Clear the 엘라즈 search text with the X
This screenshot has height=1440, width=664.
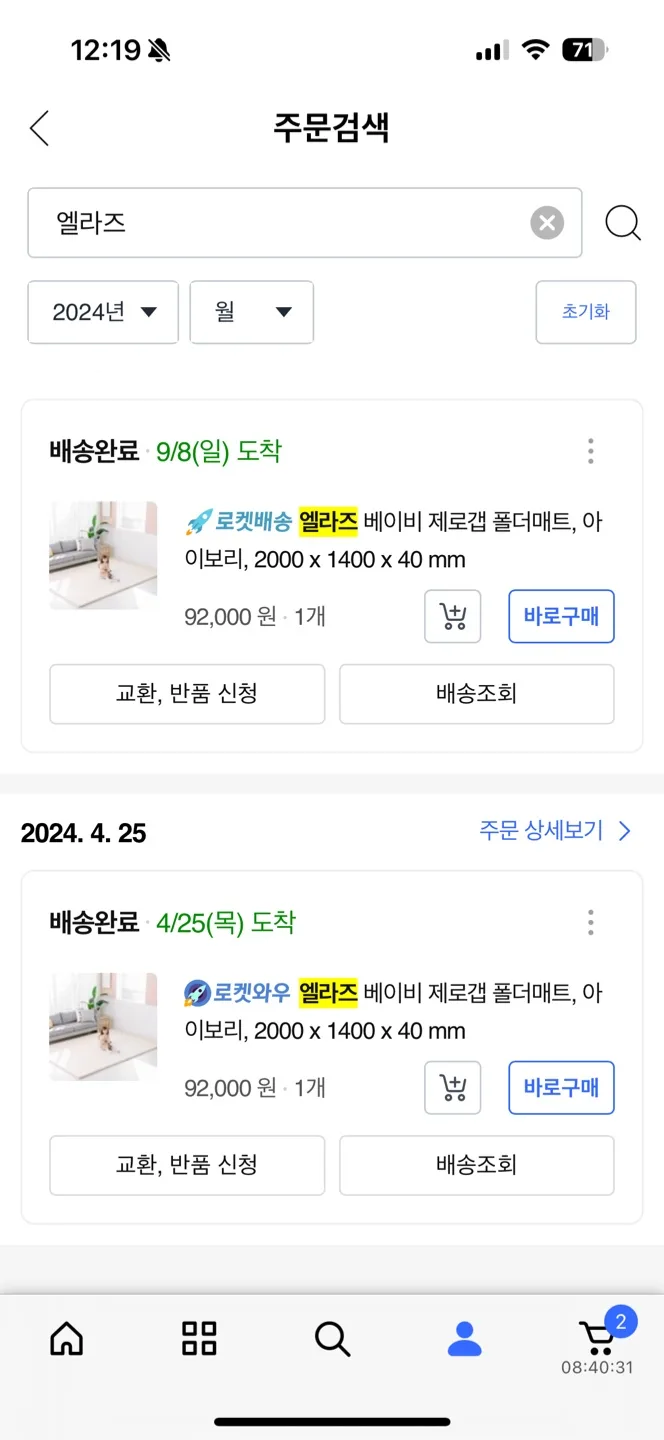click(x=547, y=222)
